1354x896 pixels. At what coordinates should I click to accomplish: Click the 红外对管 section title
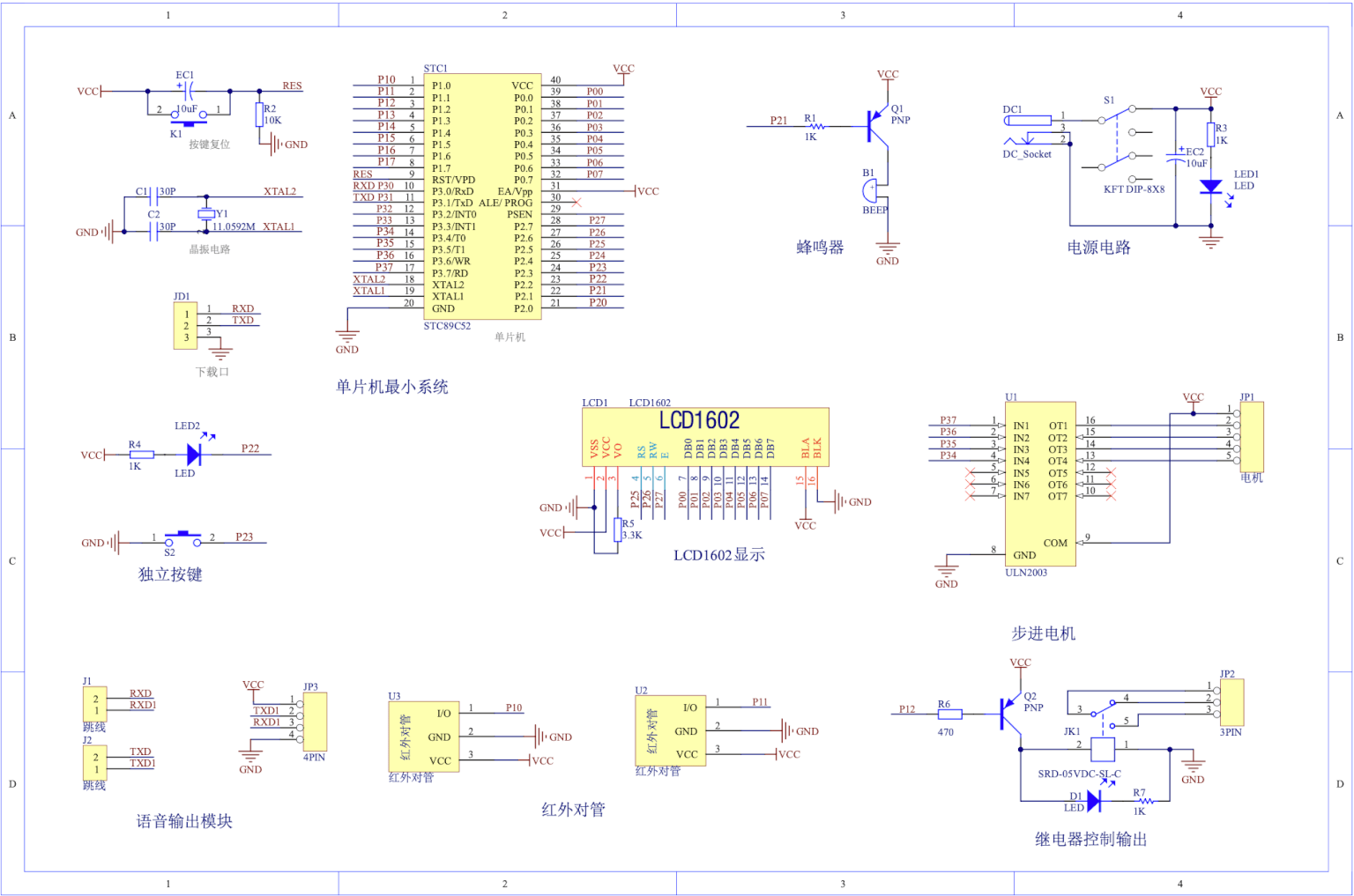[573, 810]
